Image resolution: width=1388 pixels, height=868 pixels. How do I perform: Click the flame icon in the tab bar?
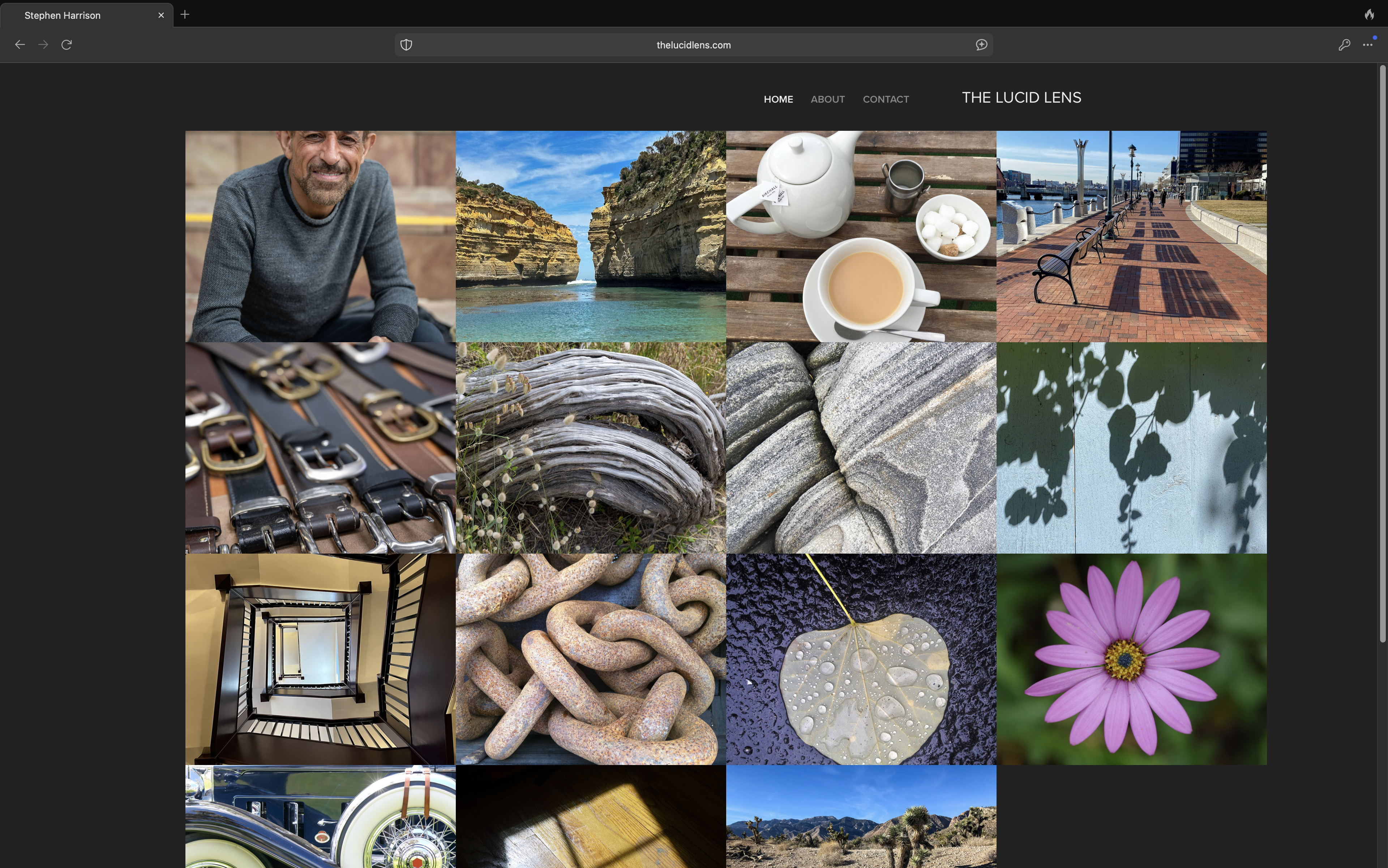[x=1370, y=14]
